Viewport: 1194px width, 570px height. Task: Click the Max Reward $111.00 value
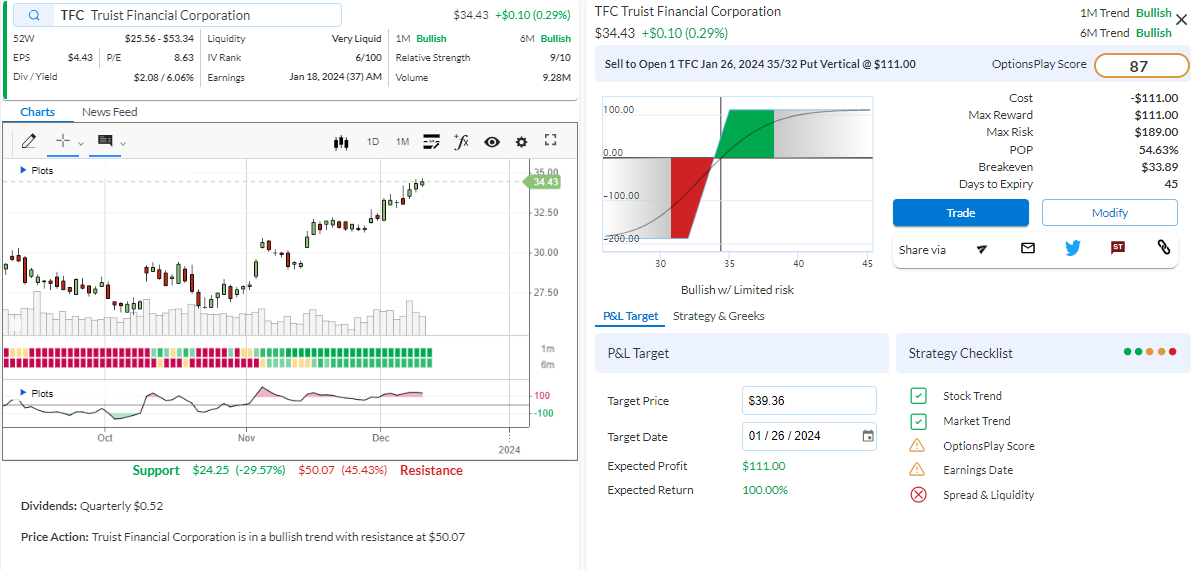tap(1156, 115)
